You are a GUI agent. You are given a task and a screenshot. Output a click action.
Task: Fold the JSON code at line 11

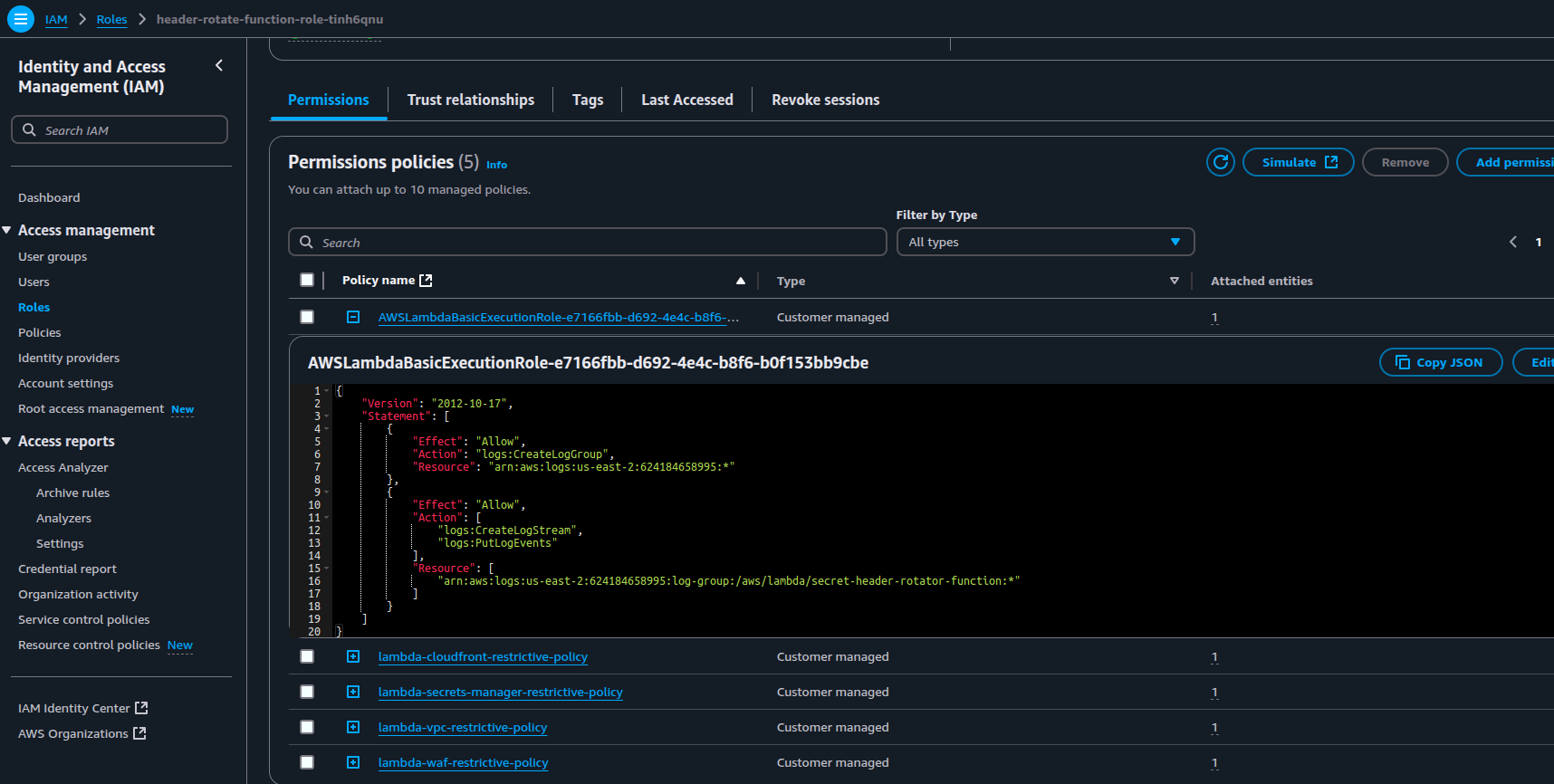327,518
